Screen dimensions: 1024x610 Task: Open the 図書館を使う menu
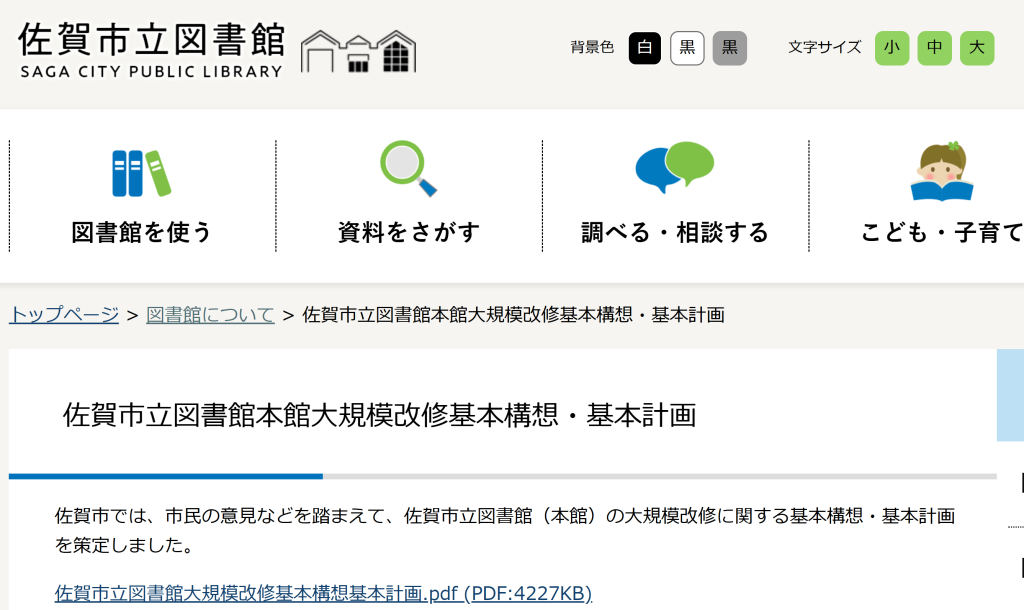142,232
